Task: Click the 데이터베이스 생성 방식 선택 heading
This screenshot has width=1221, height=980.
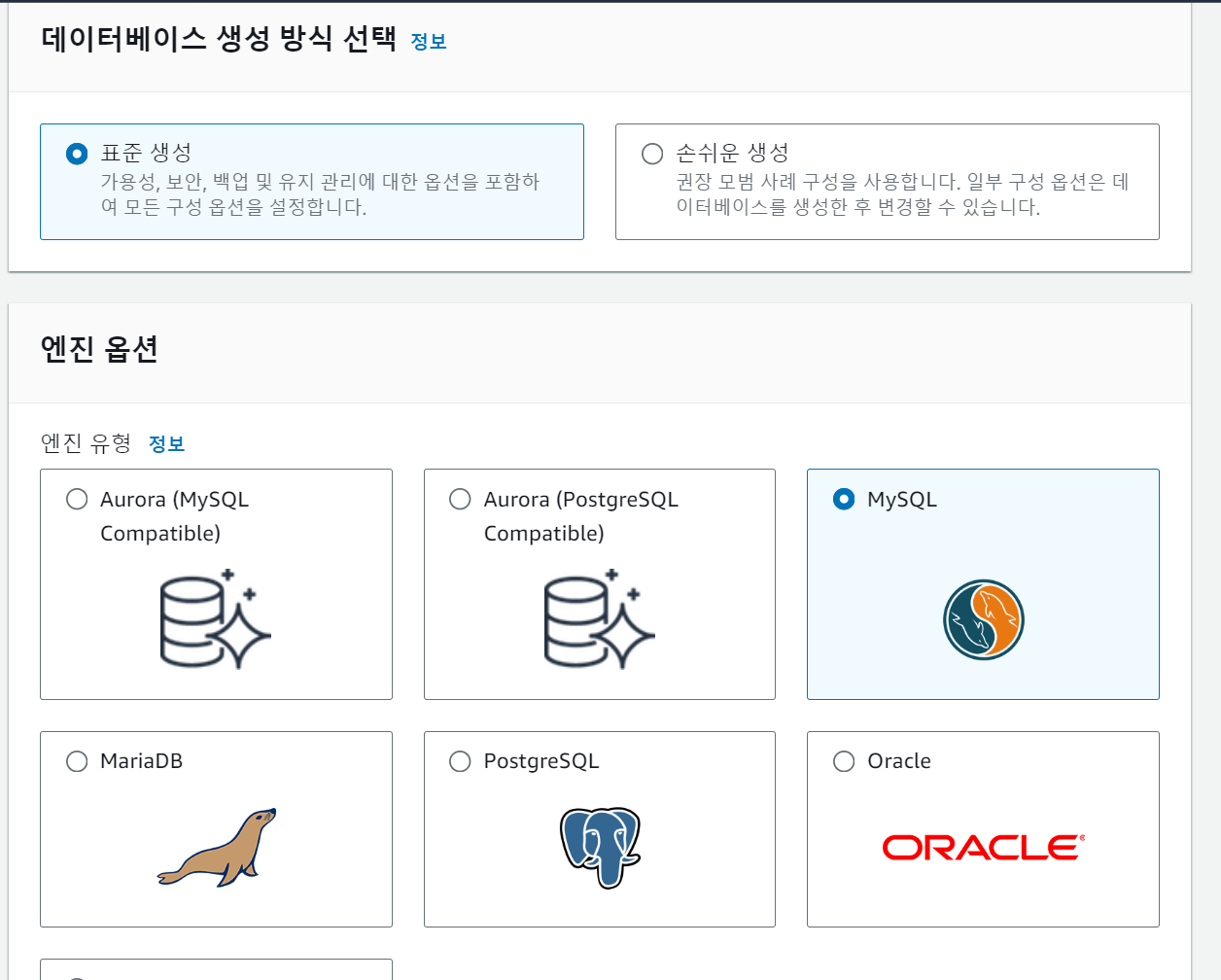Action: click(219, 39)
